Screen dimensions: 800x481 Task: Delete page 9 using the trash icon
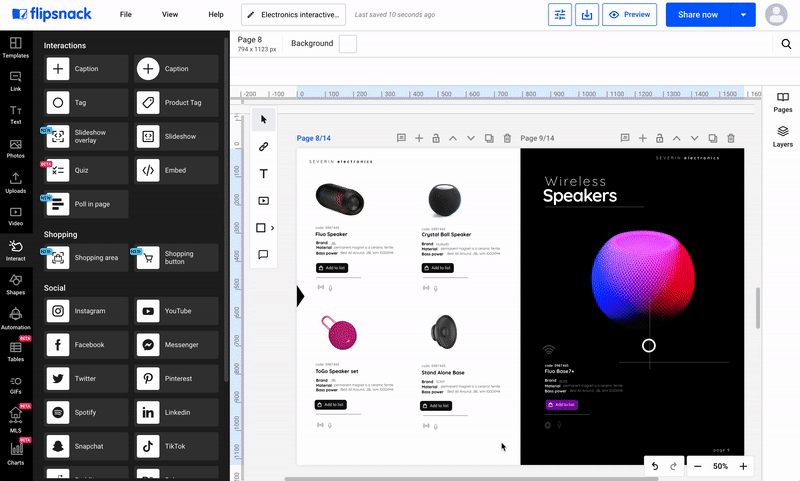pyautogui.click(x=731, y=138)
